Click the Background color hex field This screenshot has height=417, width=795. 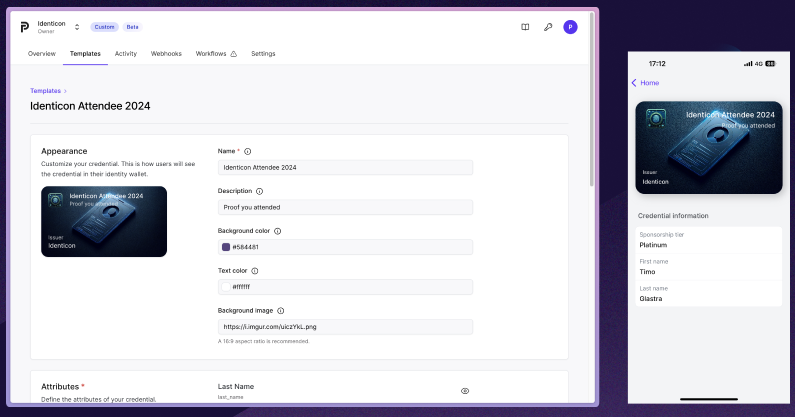coord(345,247)
